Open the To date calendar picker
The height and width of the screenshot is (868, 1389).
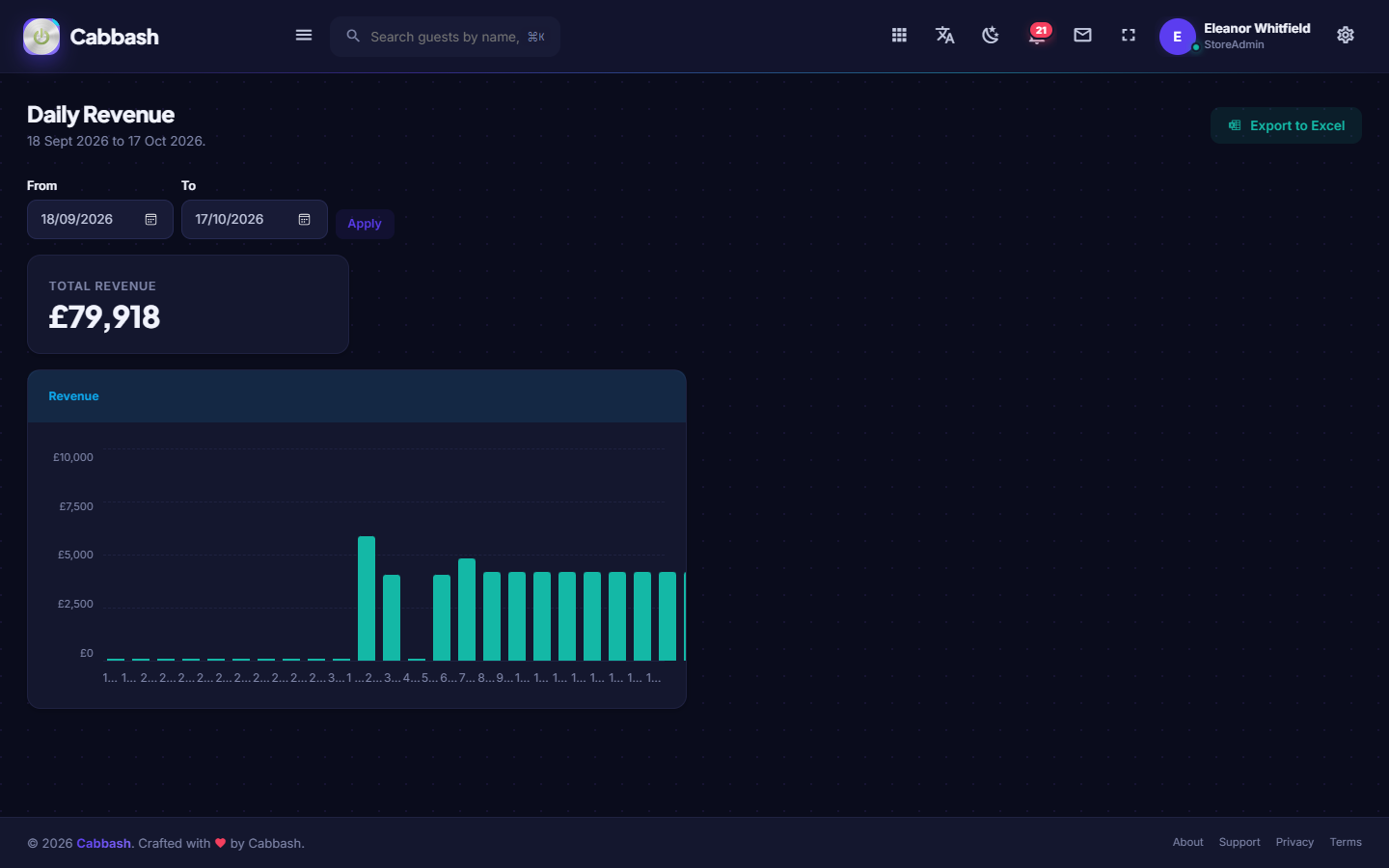(305, 220)
